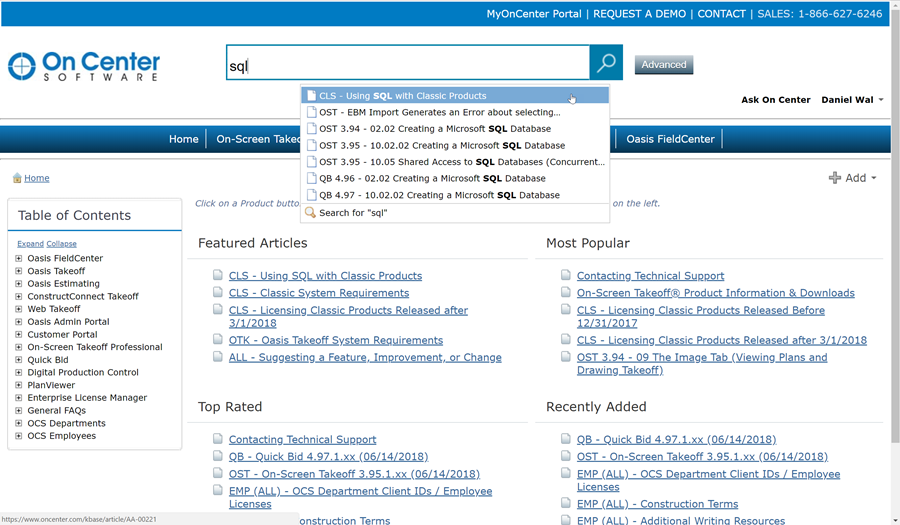Click document icon beside CLS - Using SQL suggestion
The height and width of the screenshot is (525, 900).
coord(312,96)
